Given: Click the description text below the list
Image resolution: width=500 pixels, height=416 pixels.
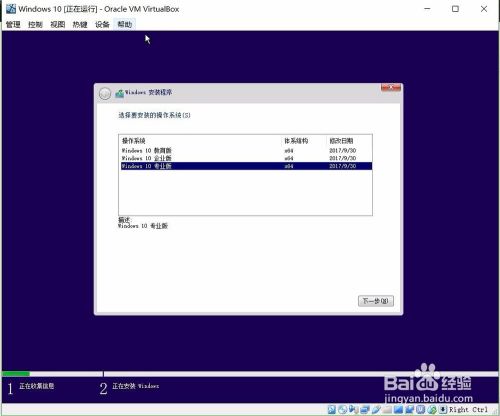Looking at the screenshot, I should (x=143, y=226).
